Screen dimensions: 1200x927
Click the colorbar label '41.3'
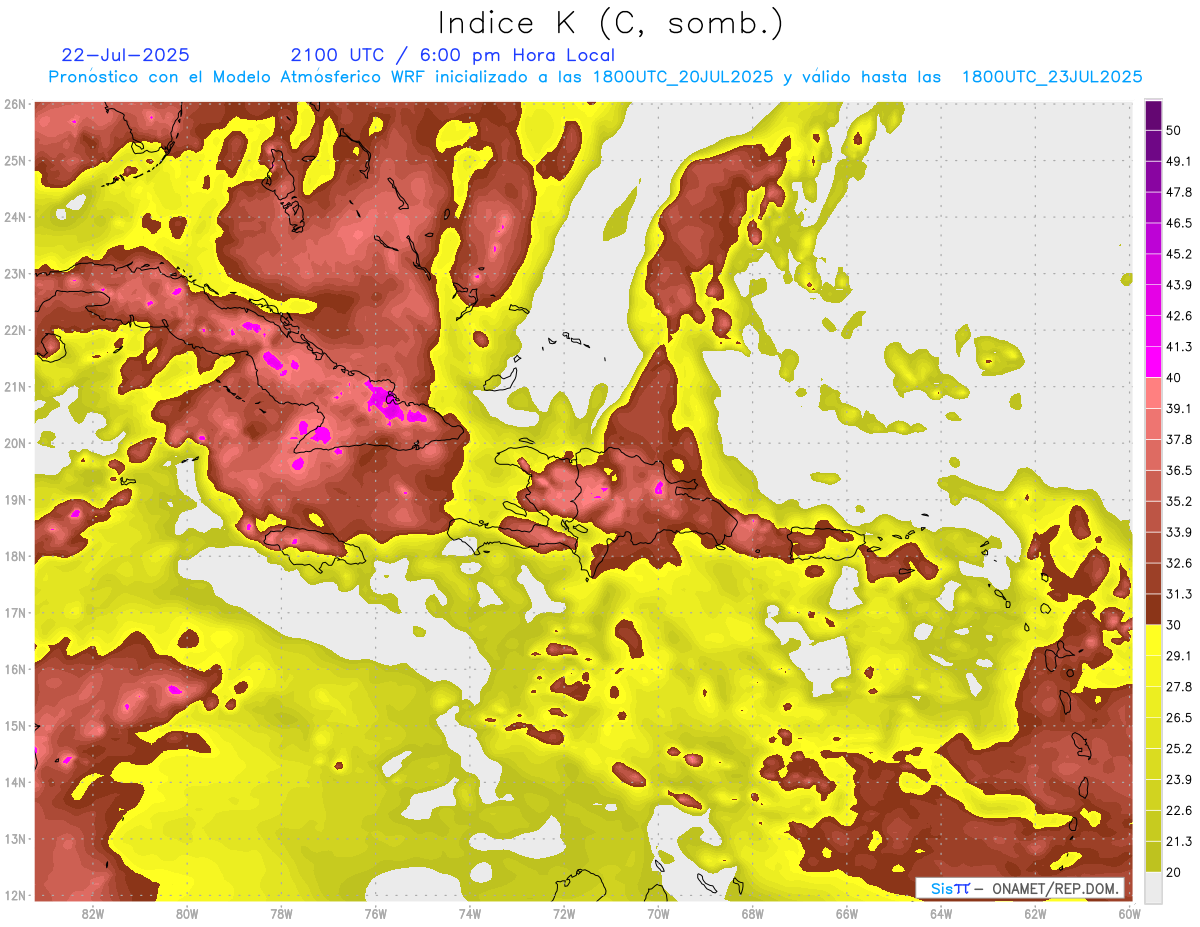point(1180,347)
